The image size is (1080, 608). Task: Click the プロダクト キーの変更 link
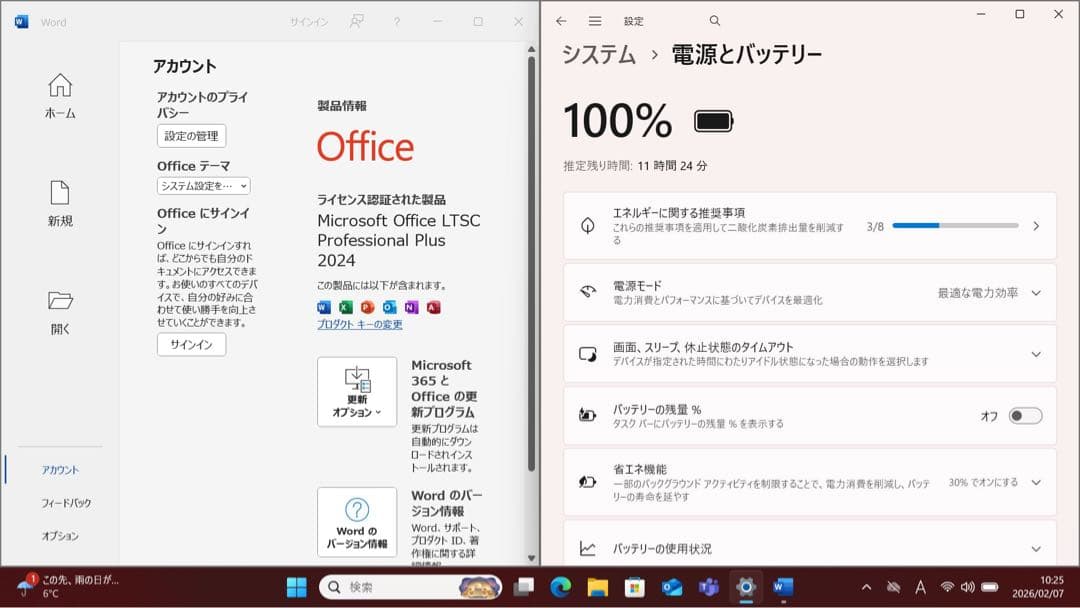coord(360,324)
